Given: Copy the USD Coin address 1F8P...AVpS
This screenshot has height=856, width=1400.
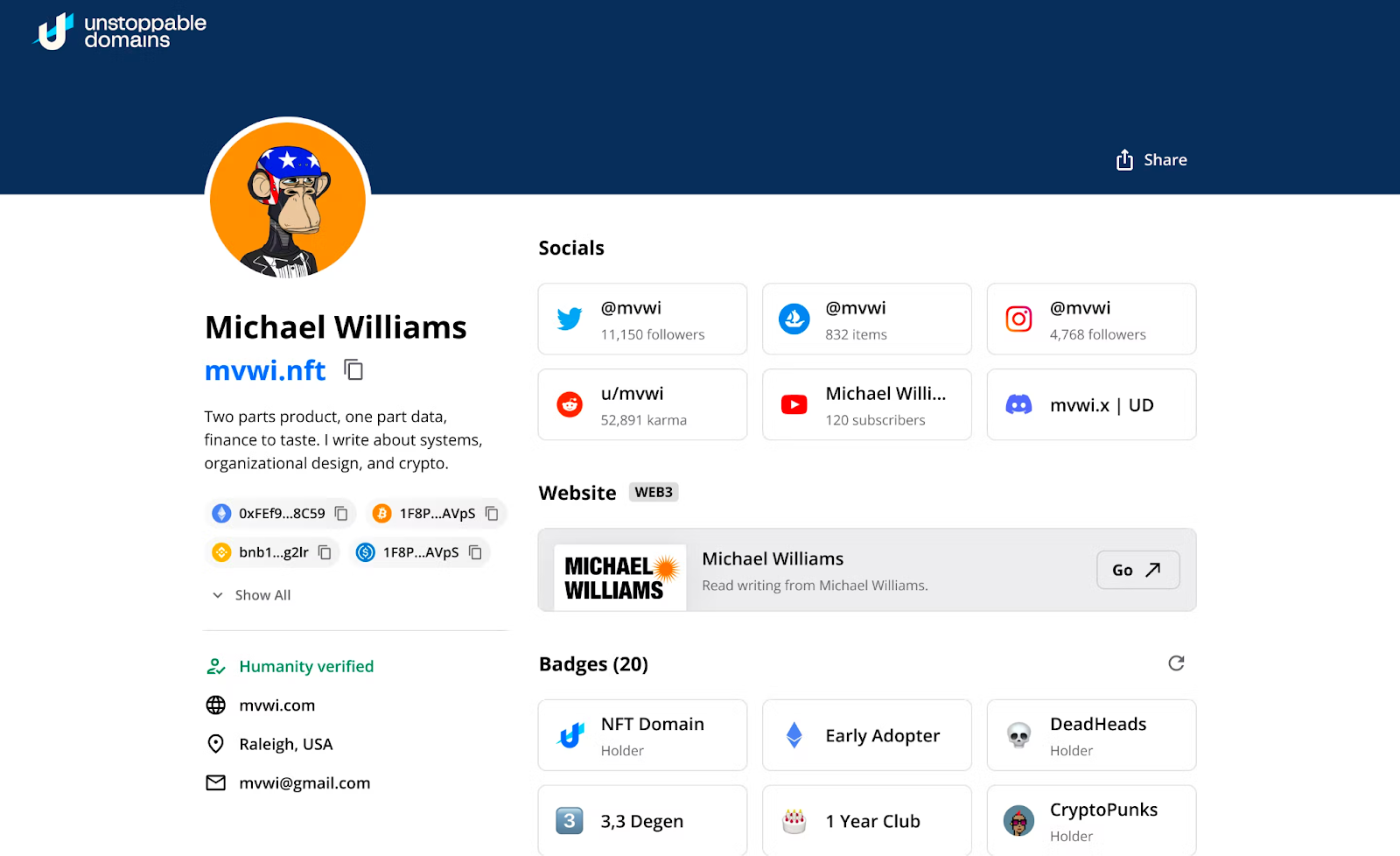Looking at the screenshot, I should point(475,552).
